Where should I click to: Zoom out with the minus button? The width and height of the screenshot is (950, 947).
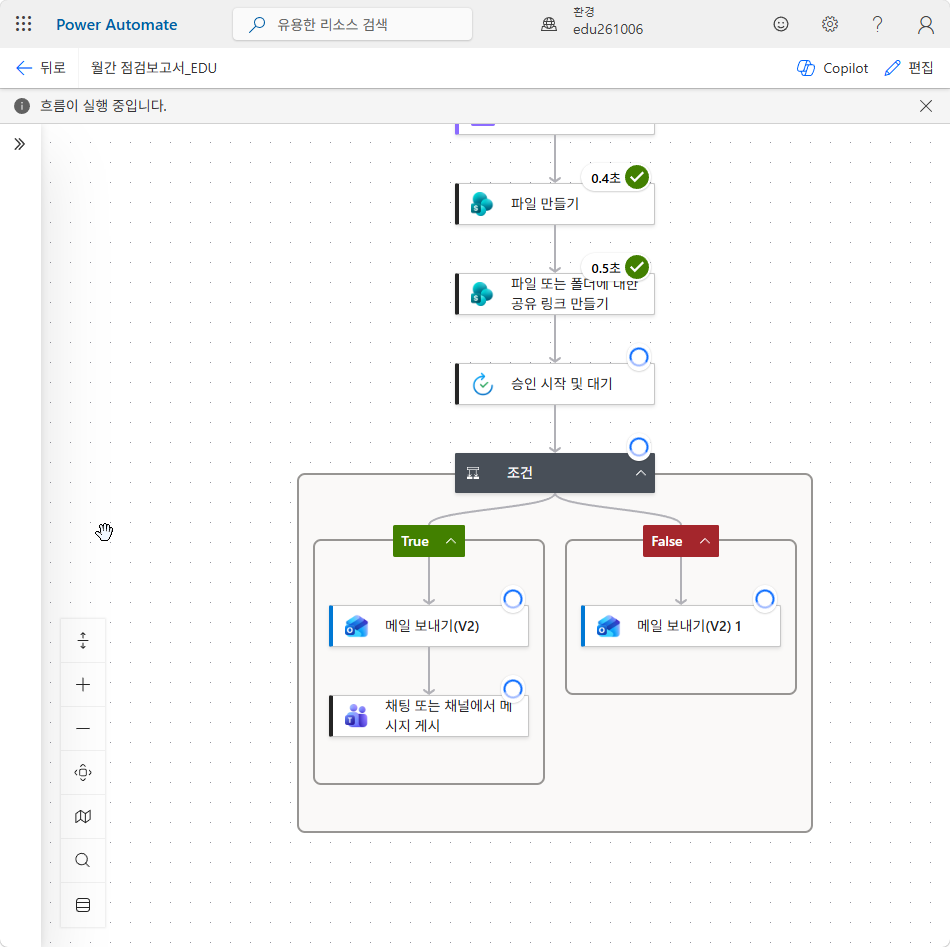tap(83, 728)
